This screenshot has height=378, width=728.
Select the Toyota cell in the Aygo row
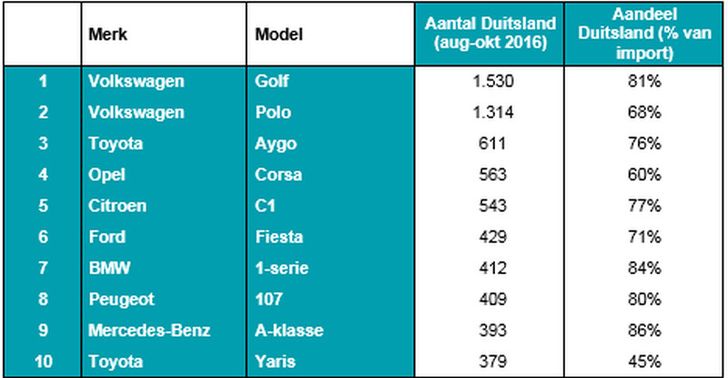pos(164,143)
